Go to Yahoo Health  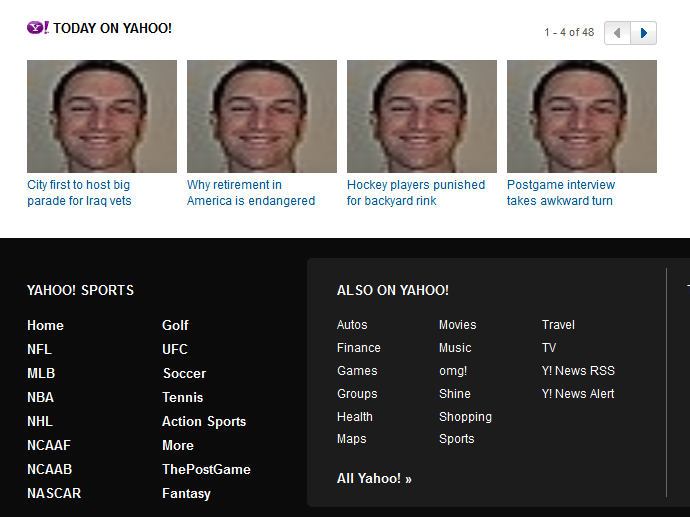coord(355,417)
